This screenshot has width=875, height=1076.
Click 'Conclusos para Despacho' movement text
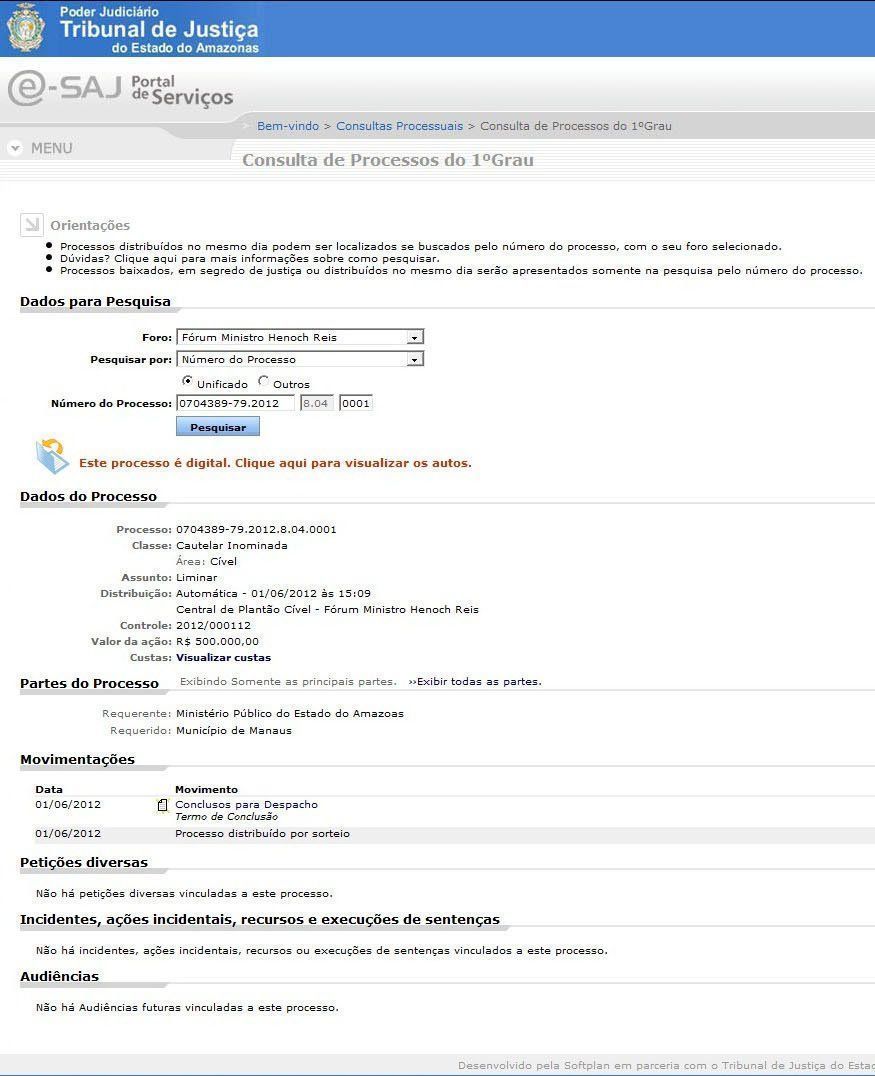[246, 804]
